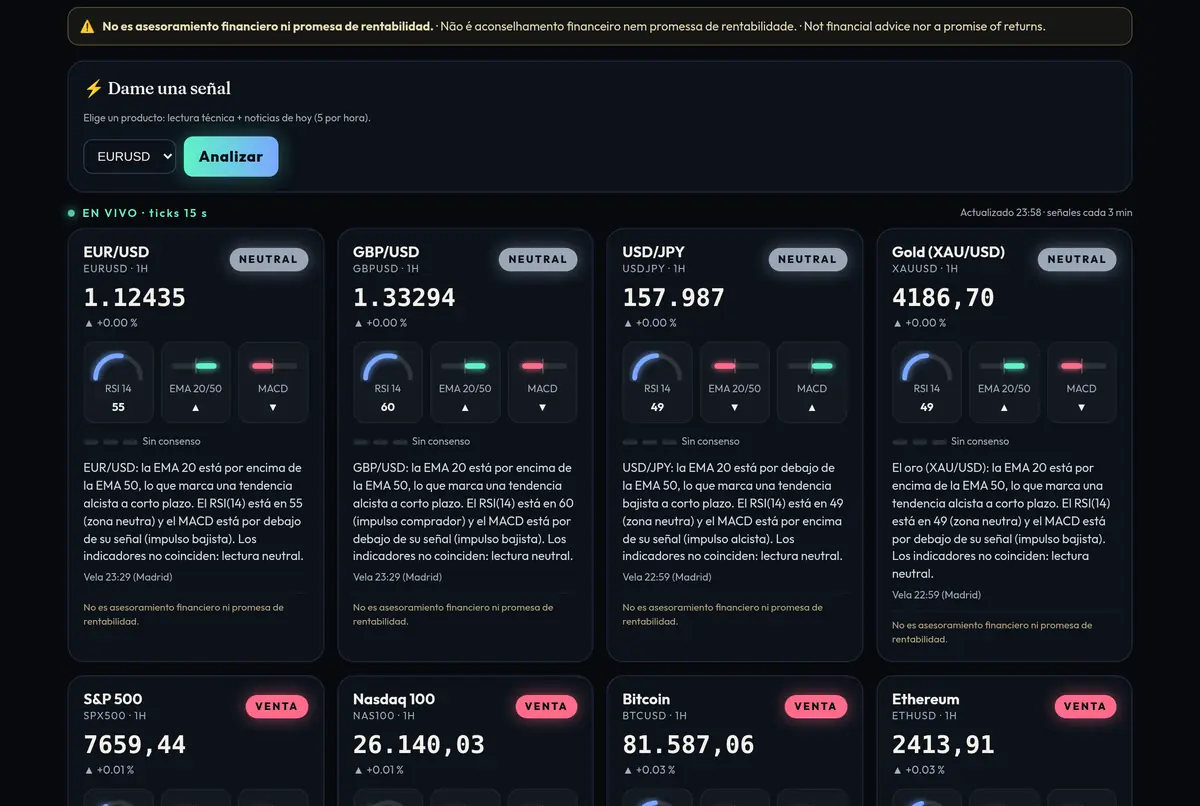
Task: Click the S&P 500 price 7659,44
Action: point(135,744)
